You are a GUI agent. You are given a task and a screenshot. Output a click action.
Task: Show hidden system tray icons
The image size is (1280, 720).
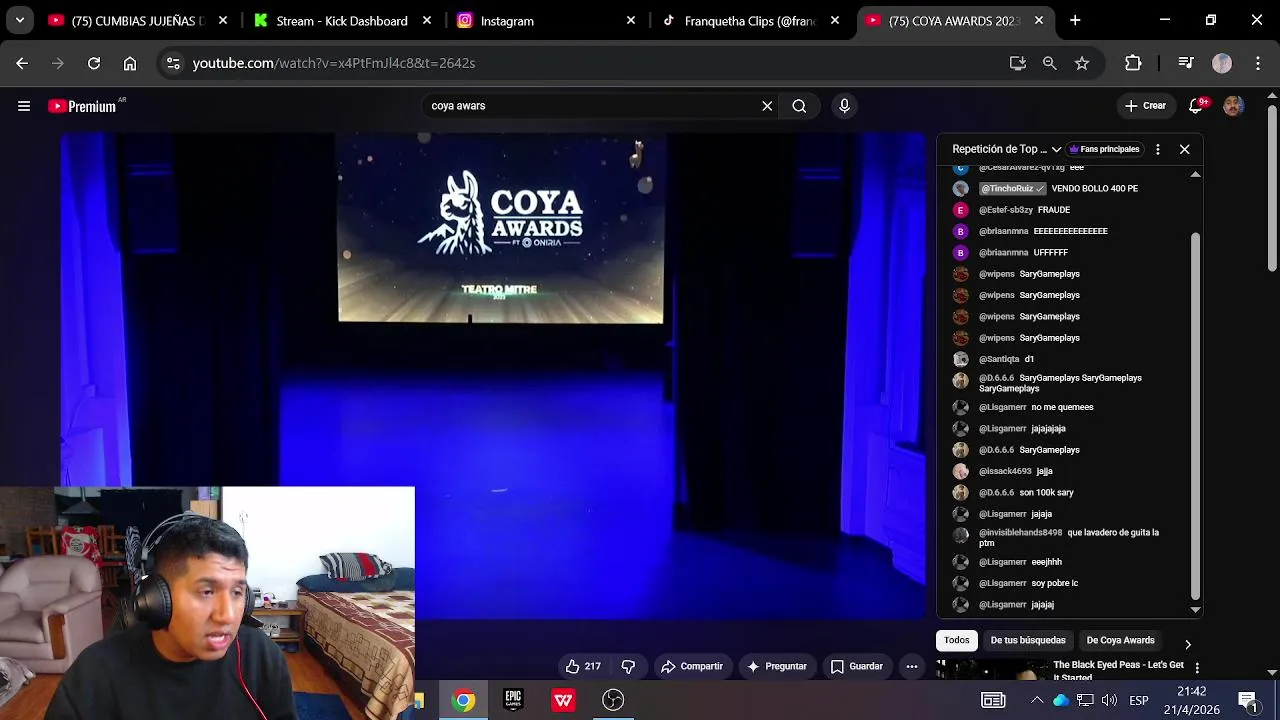(1037, 700)
